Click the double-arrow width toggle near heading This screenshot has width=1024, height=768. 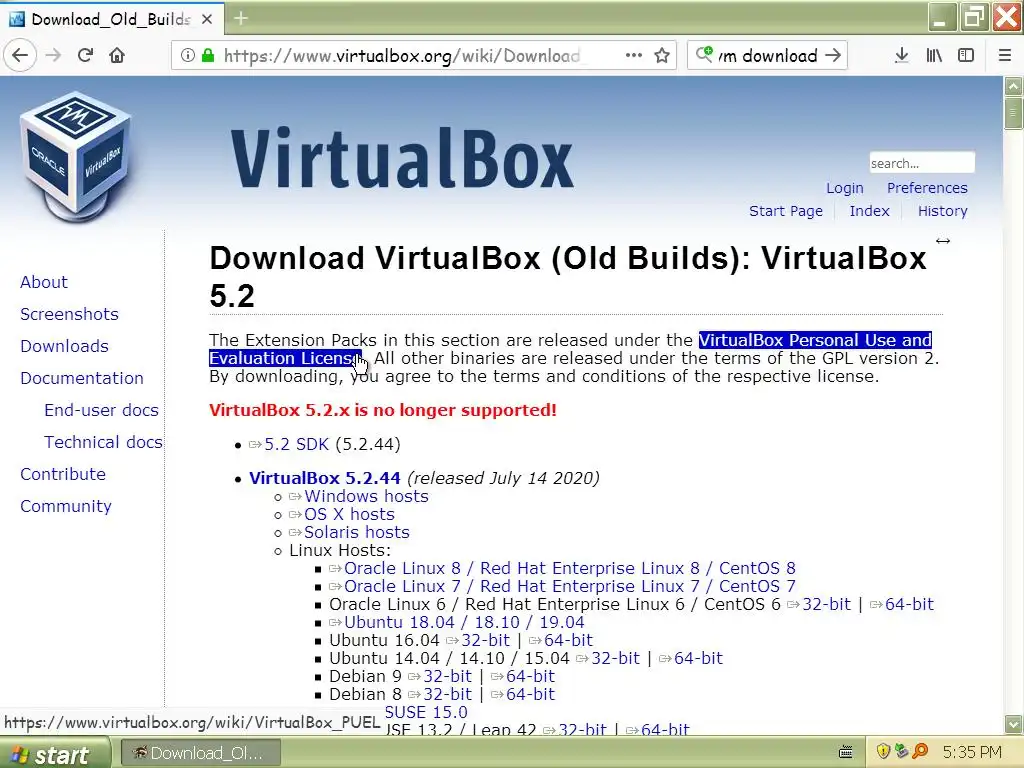click(x=942, y=241)
